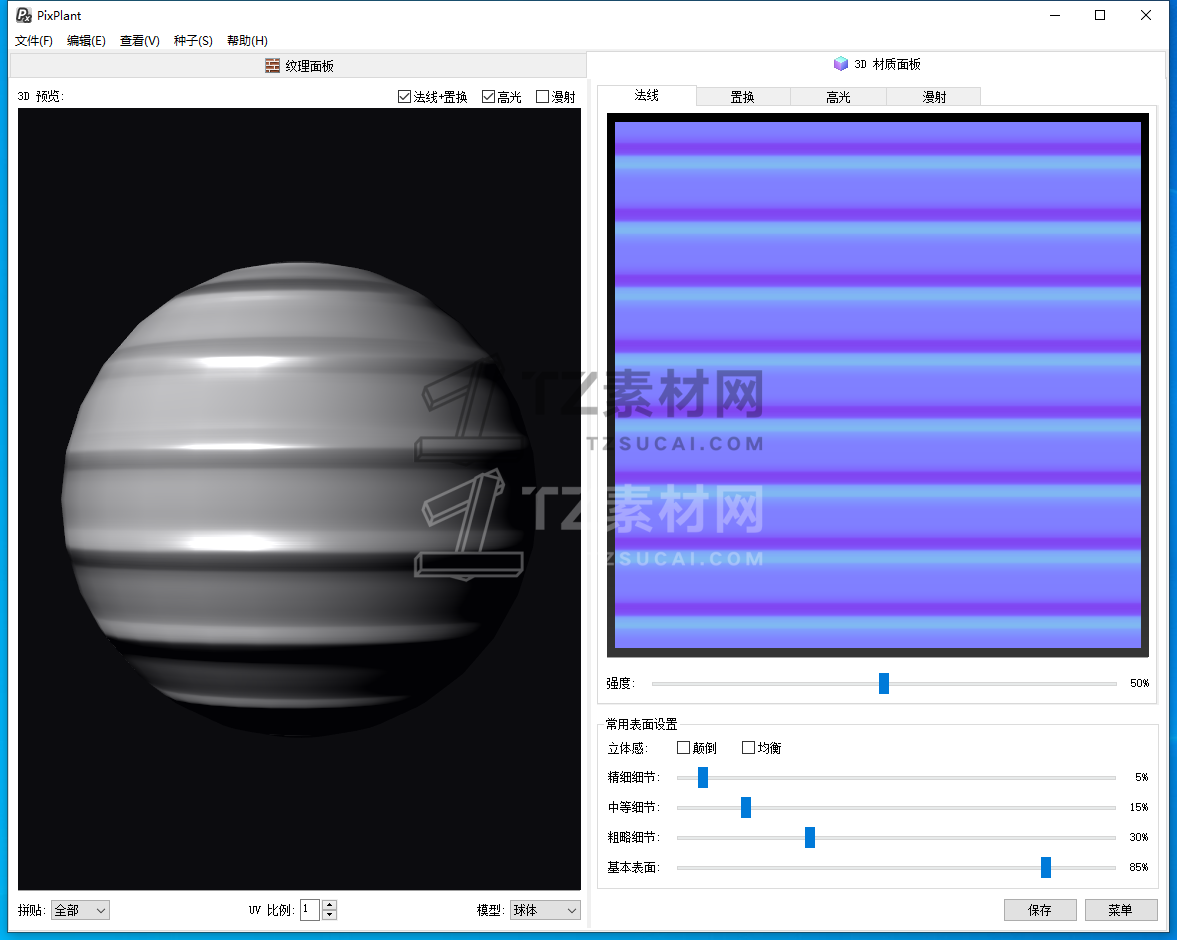This screenshot has width=1177, height=940.
Task: Click the UV 比例 input field
Action: point(310,910)
